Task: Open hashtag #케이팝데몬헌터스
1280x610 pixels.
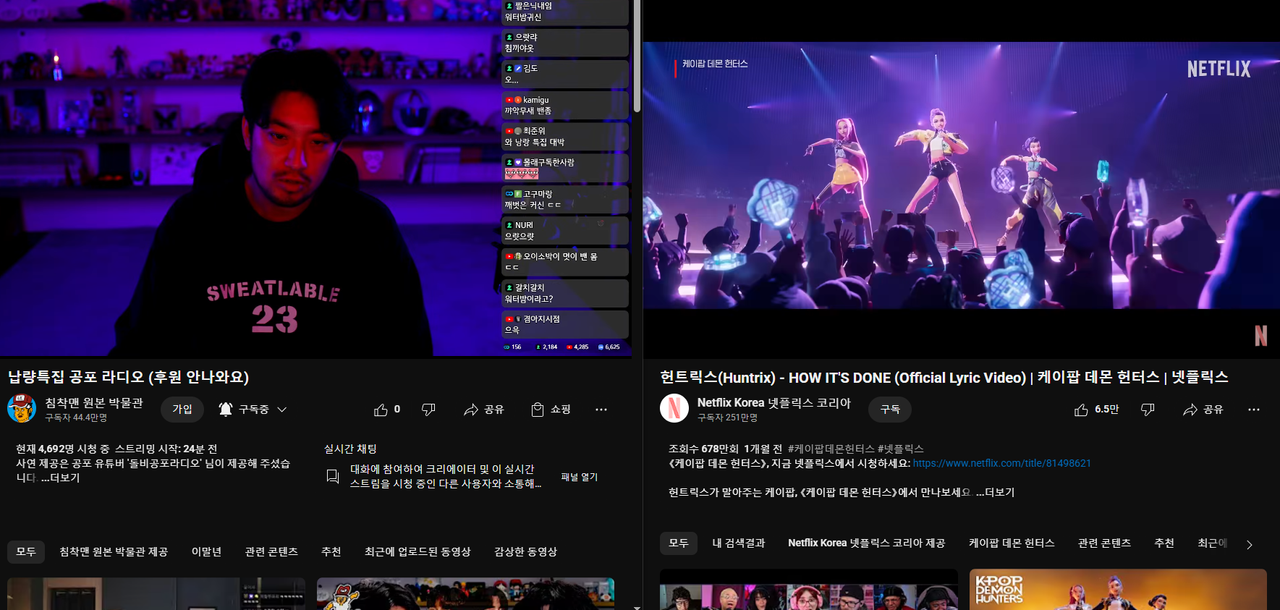Action: (830, 448)
